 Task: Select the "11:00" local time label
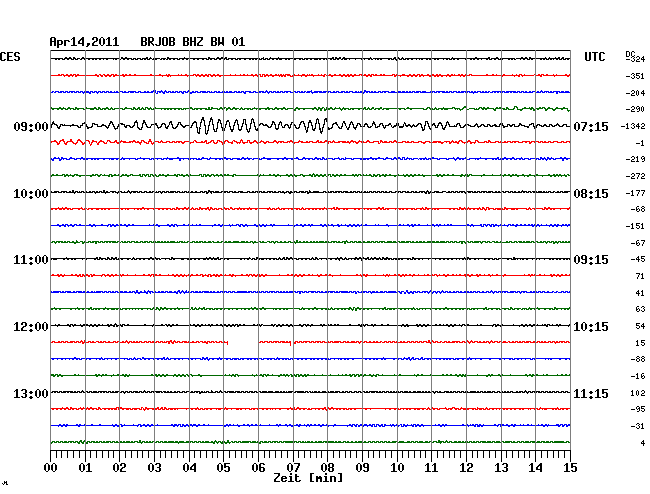(x=31, y=260)
